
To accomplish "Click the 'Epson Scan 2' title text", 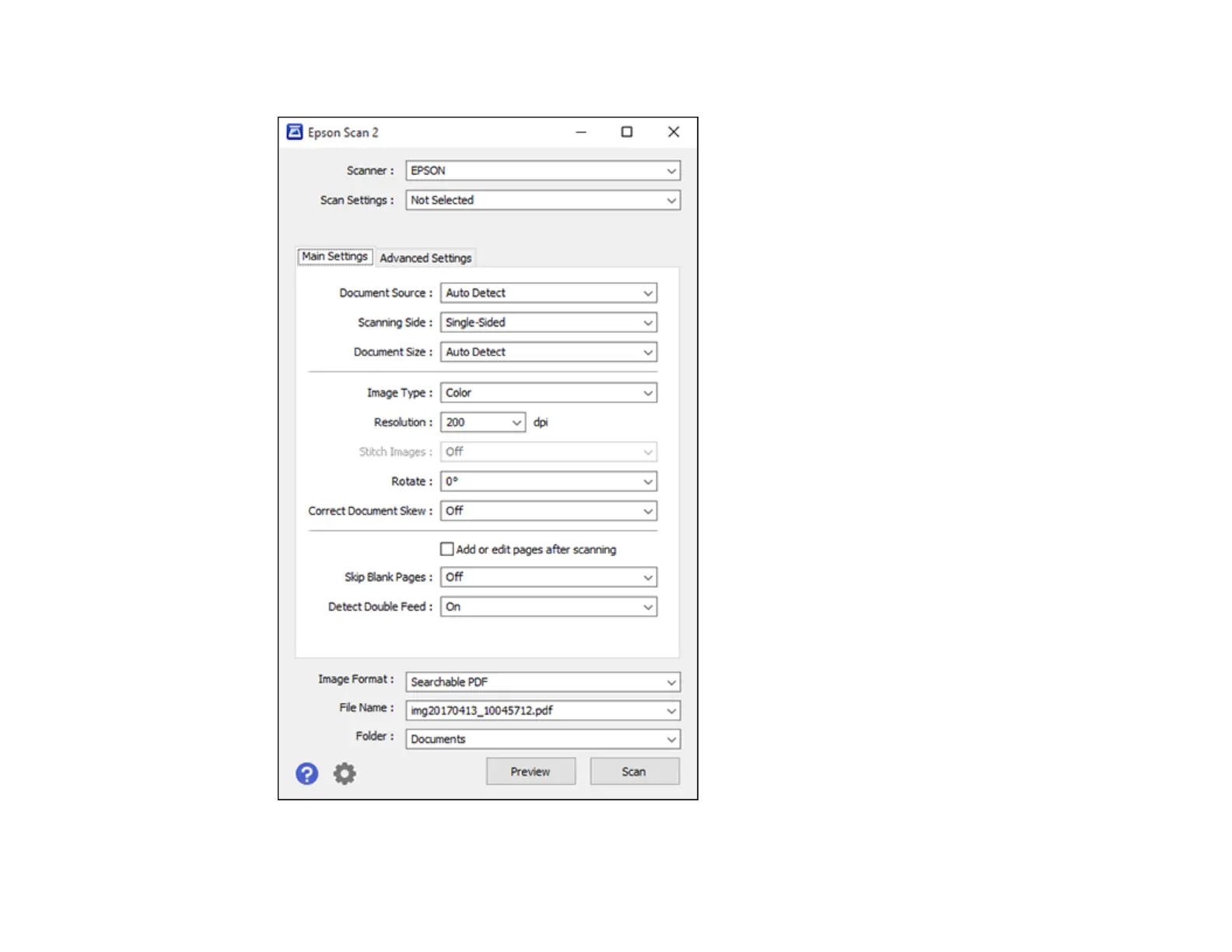I will 343,133.
